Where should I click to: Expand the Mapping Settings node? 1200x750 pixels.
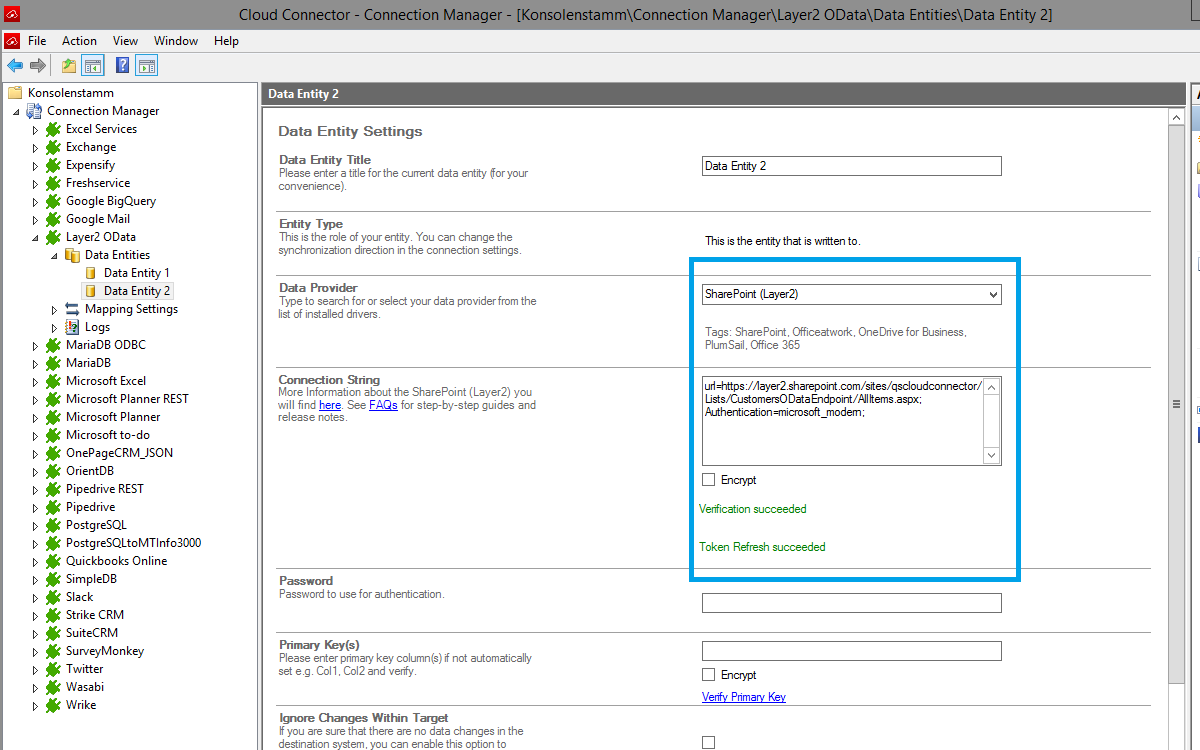54,309
